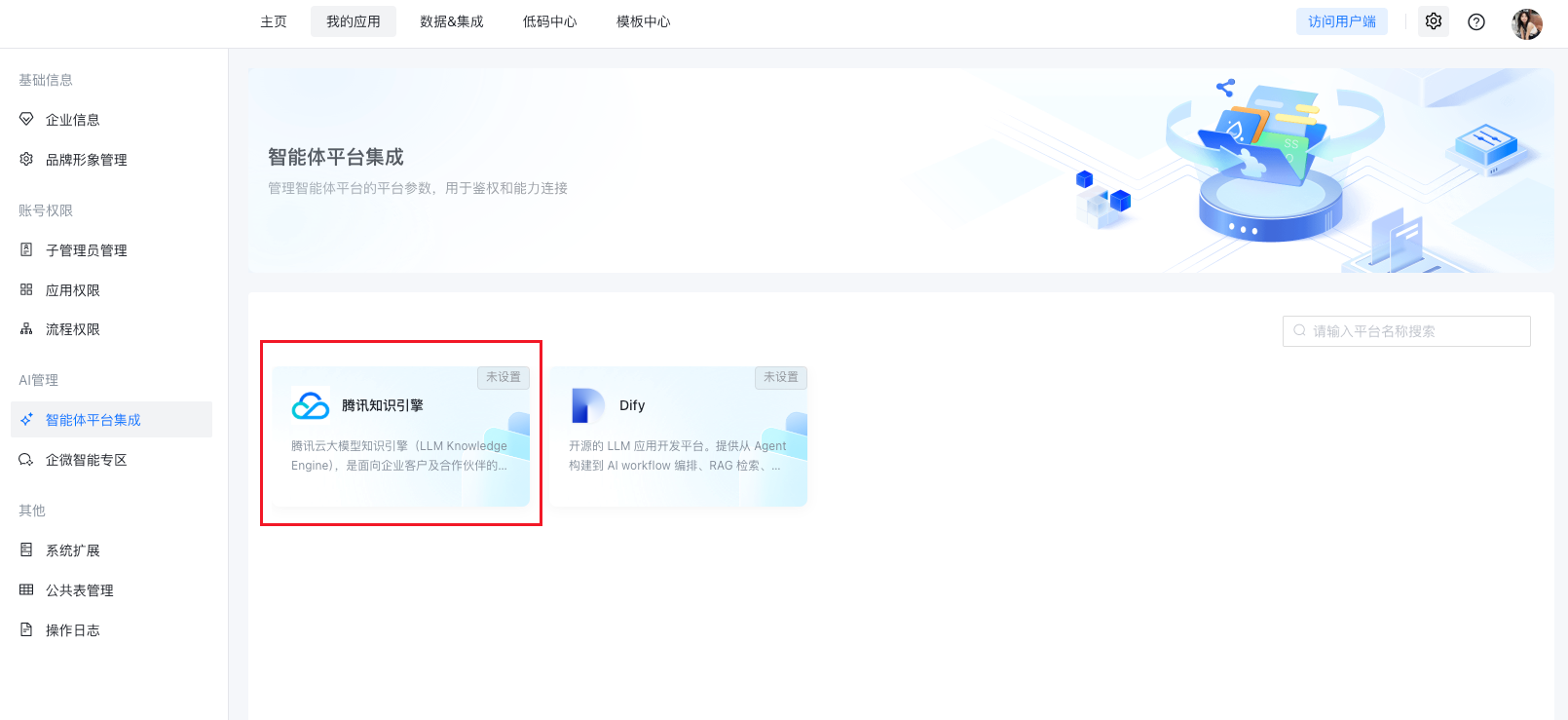Screen dimensions: 1568x720
Task: Click the 未设置 badge on Dify card
Action: coord(780,377)
